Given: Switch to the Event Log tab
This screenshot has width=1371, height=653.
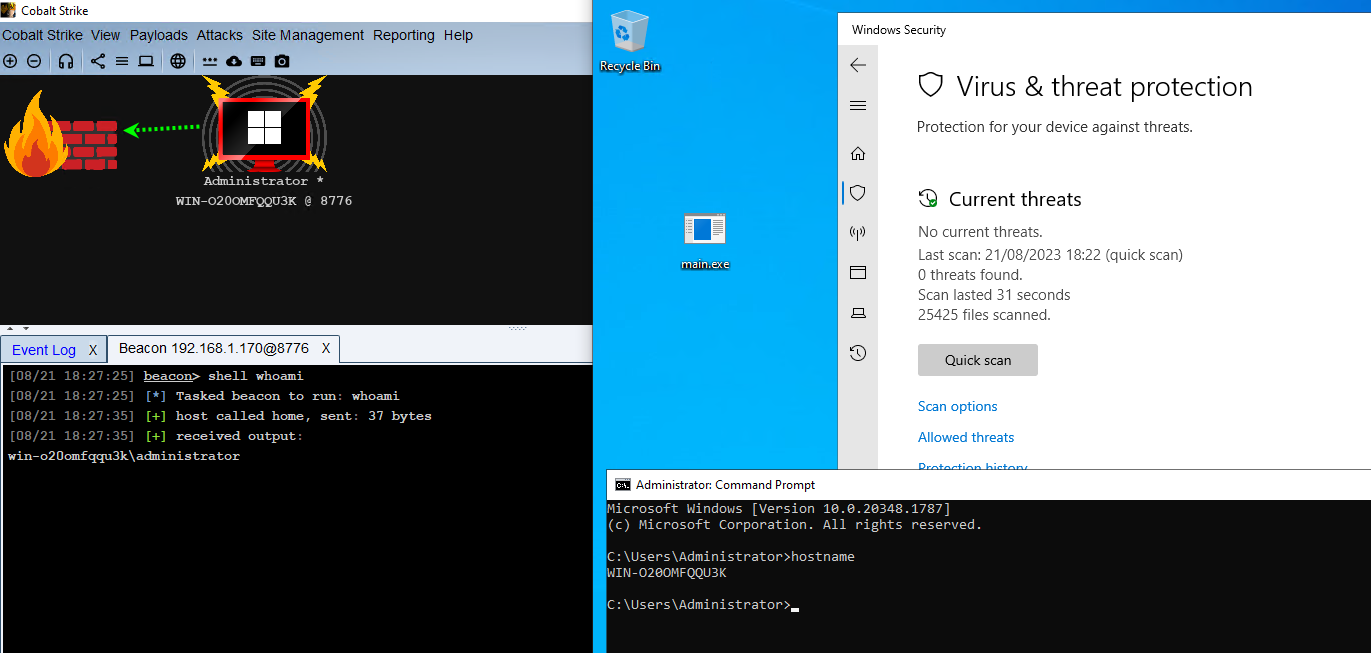Looking at the screenshot, I should [x=44, y=350].
